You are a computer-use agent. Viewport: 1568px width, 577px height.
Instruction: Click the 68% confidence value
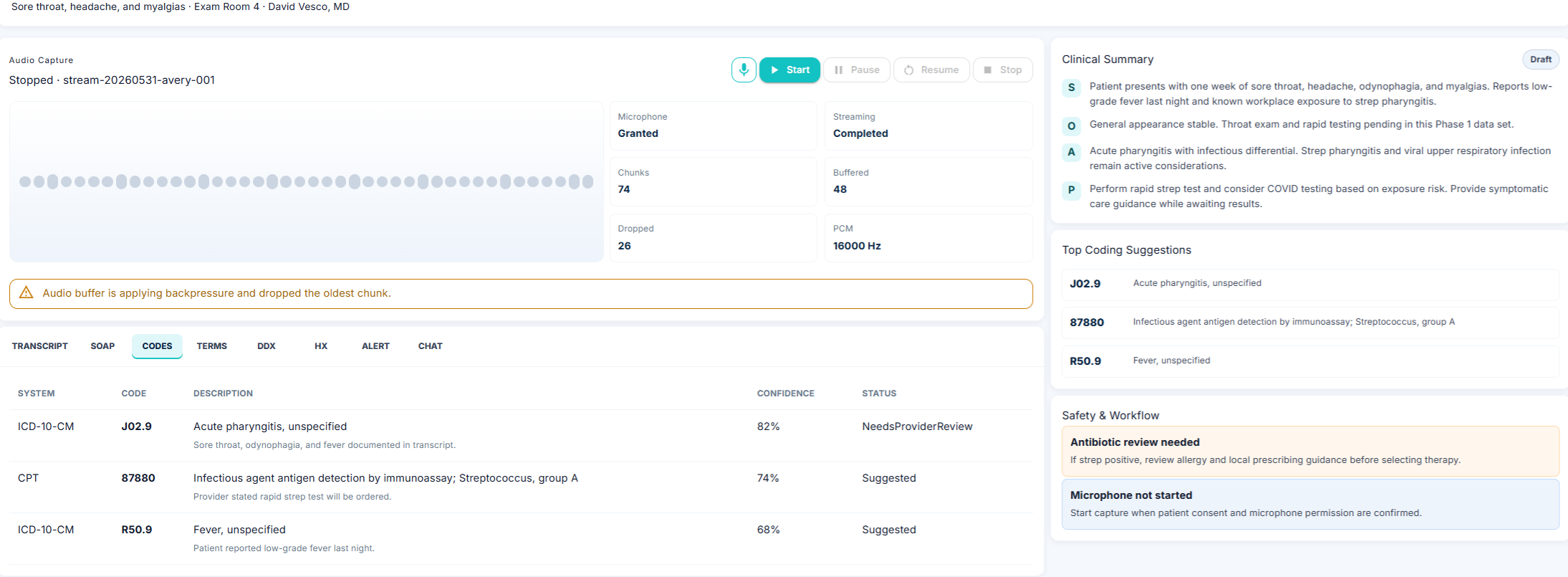tap(768, 530)
